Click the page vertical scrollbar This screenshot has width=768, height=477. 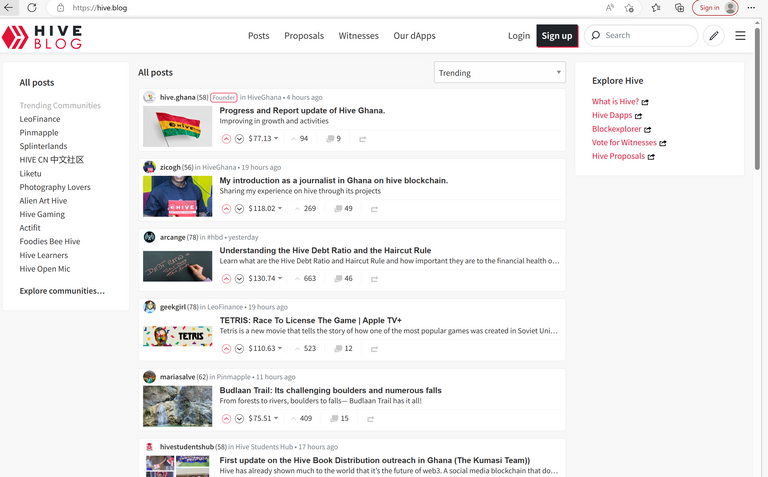pos(757,98)
